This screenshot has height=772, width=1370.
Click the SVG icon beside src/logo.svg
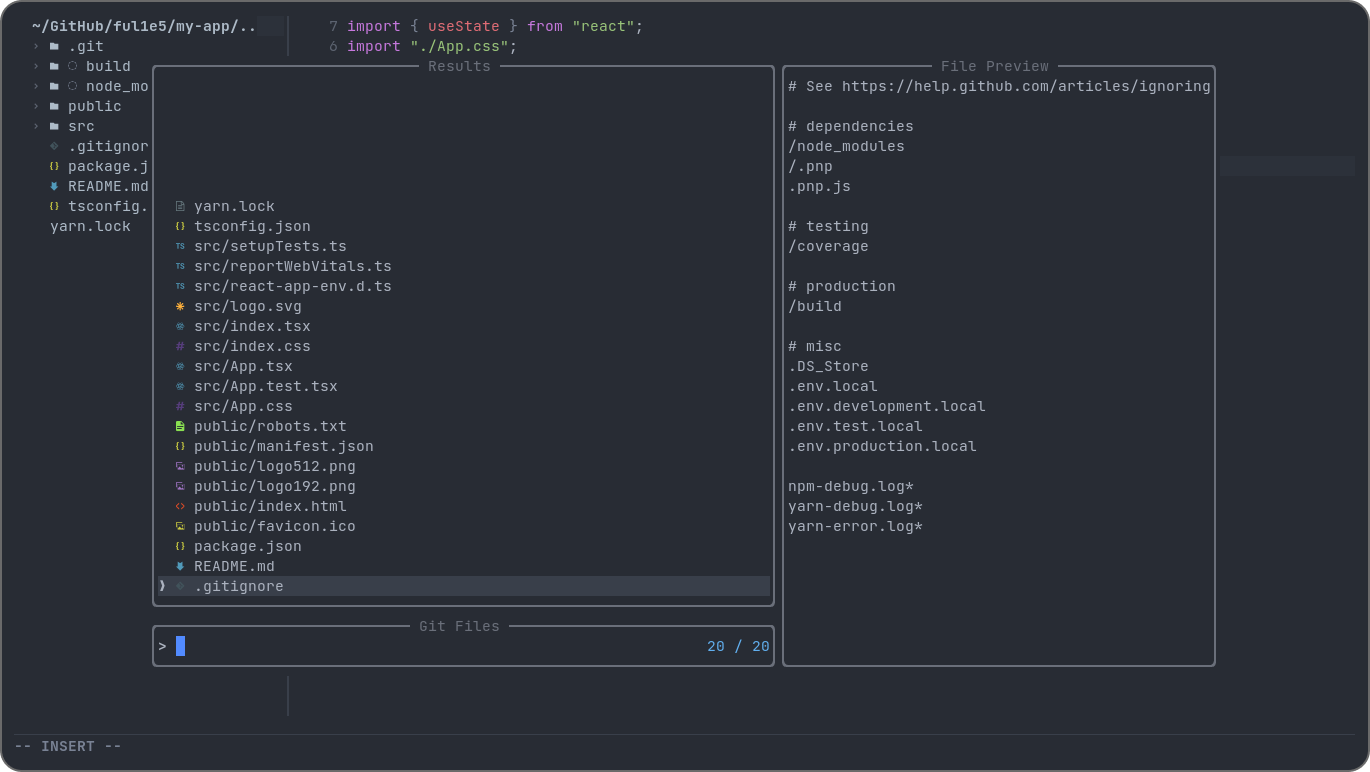pos(180,306)
